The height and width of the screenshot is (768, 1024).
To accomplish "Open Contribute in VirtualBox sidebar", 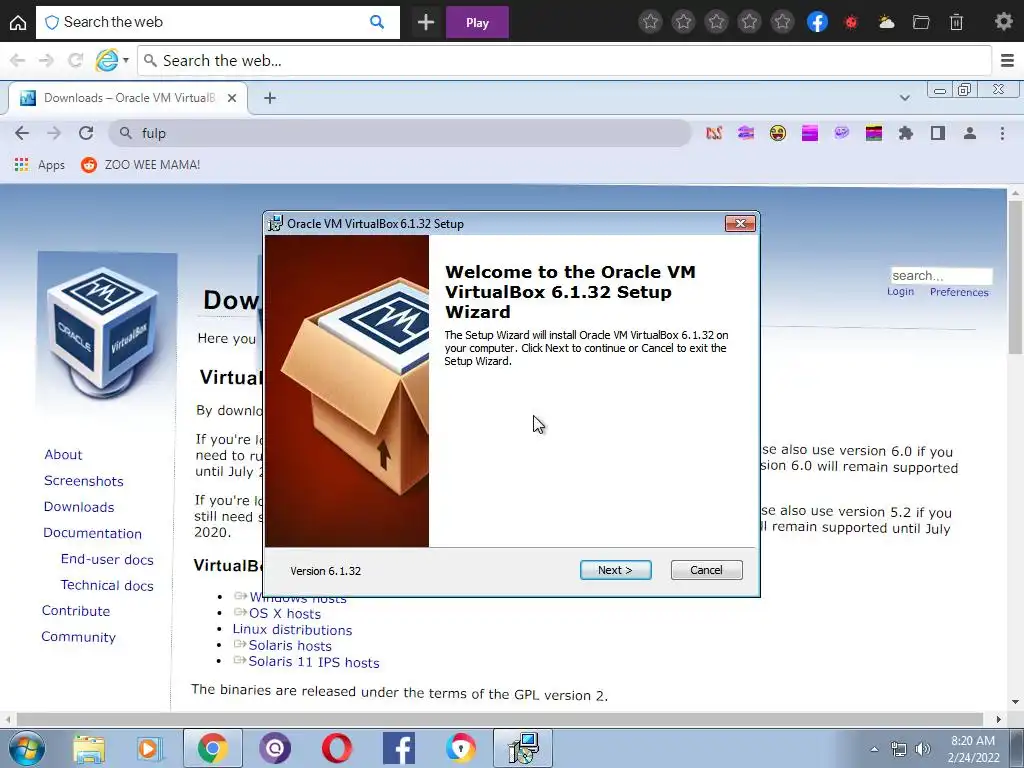I will click(x=76, y=611).
